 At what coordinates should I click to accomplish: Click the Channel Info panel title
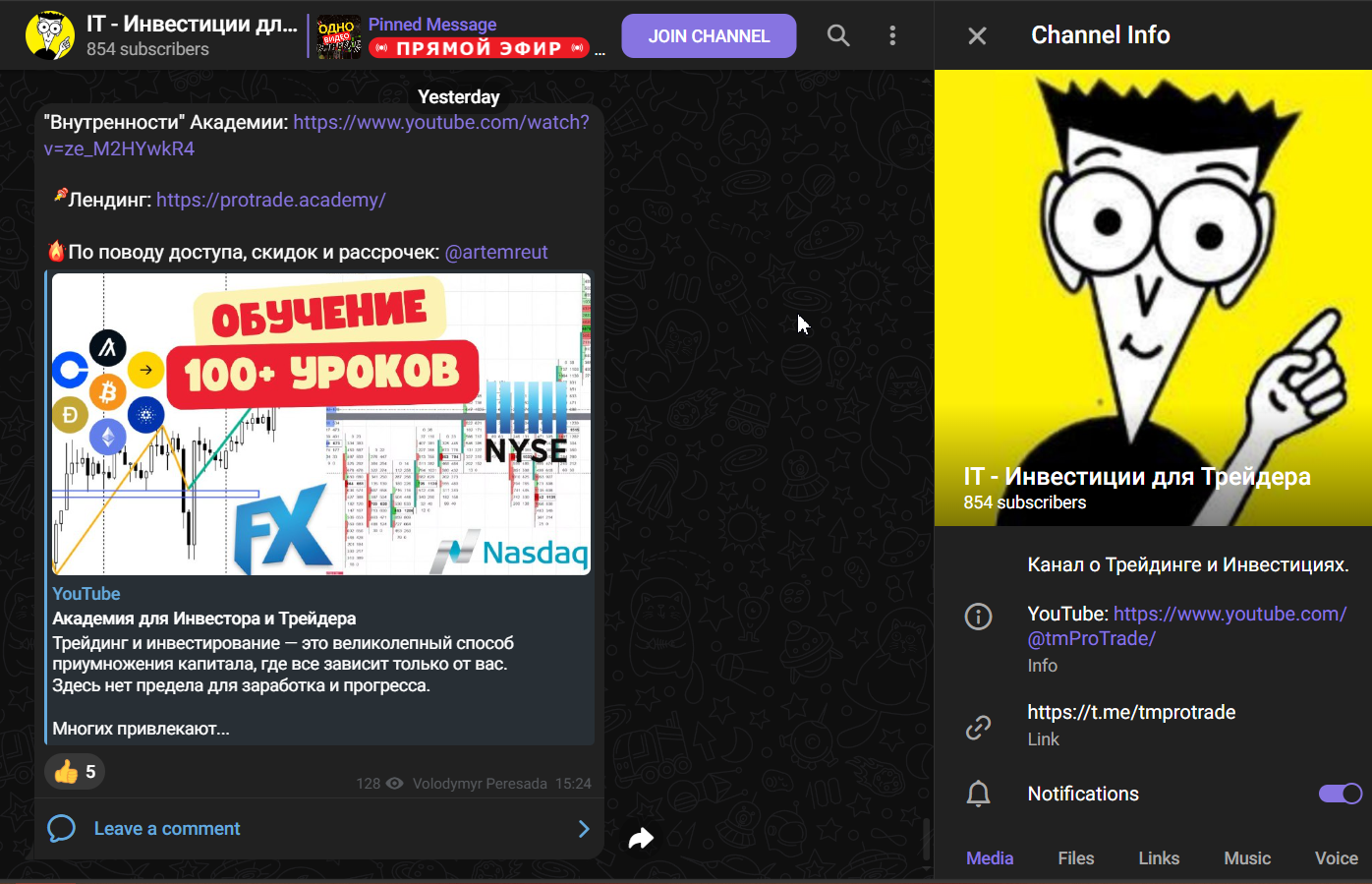(1101, 35)
